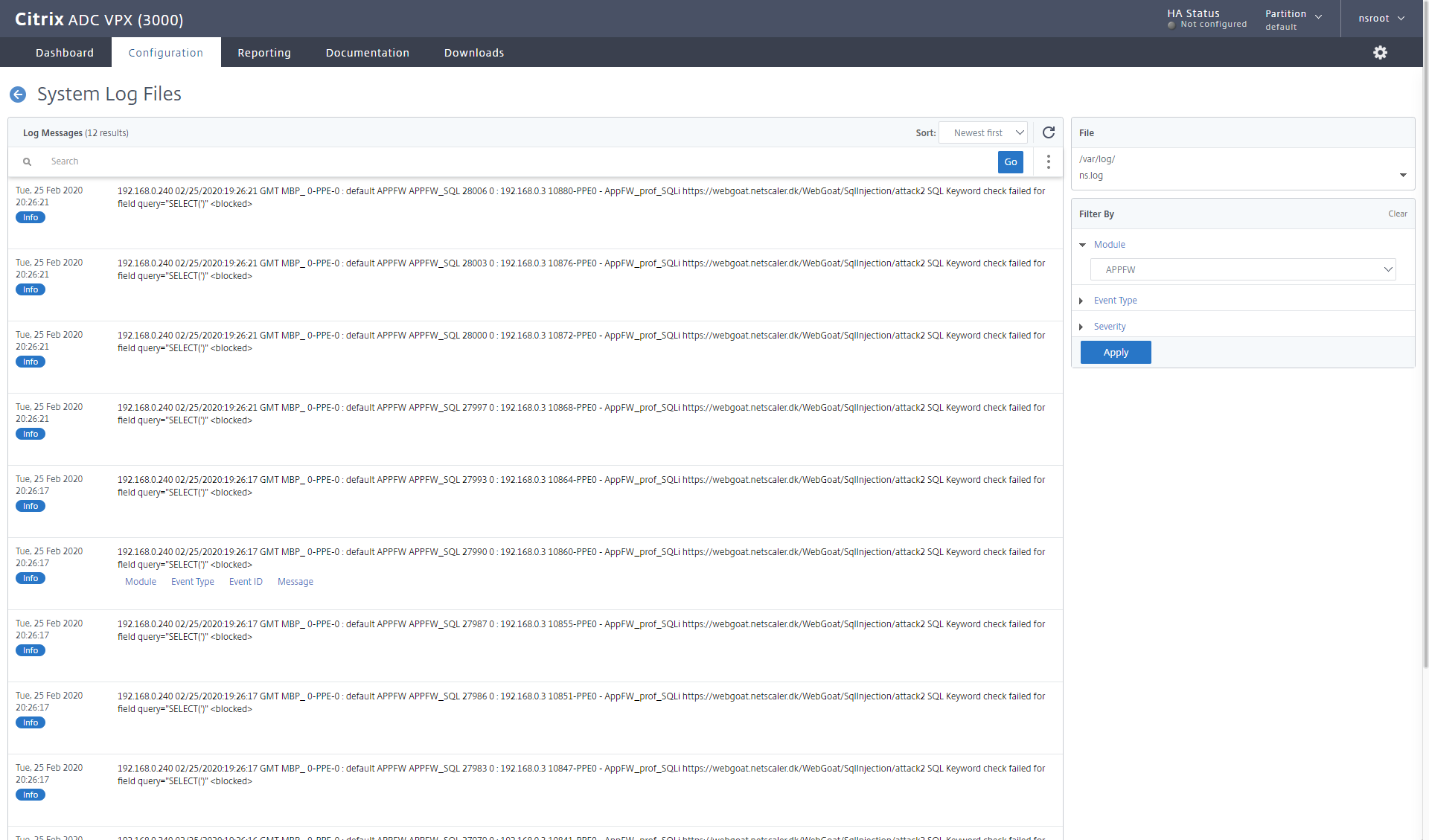The image size is (1429, 840).
Task: Collapse the Module filter section
Action: 1102,245
